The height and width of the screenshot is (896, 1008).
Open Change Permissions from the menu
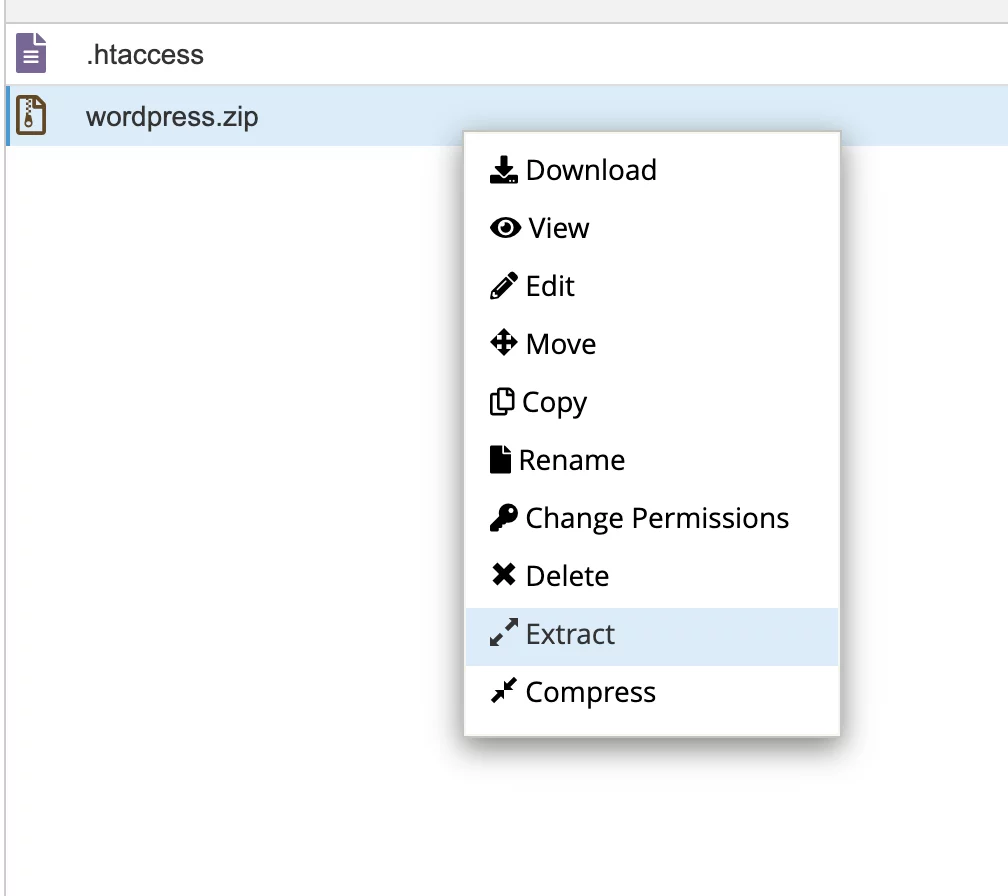652,518
